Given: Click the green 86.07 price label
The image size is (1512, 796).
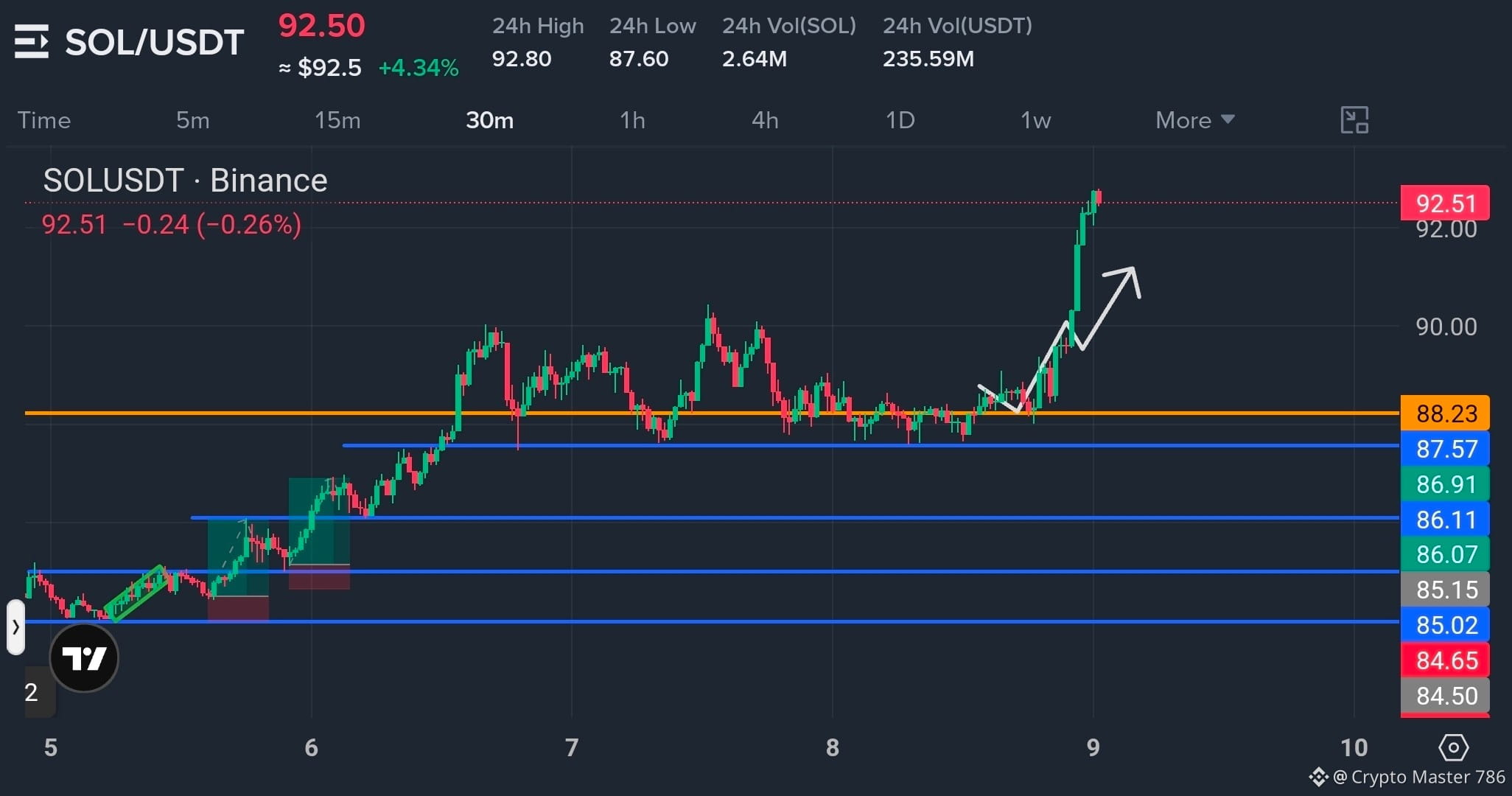Looking at the screenshot, I should 1445,554.
